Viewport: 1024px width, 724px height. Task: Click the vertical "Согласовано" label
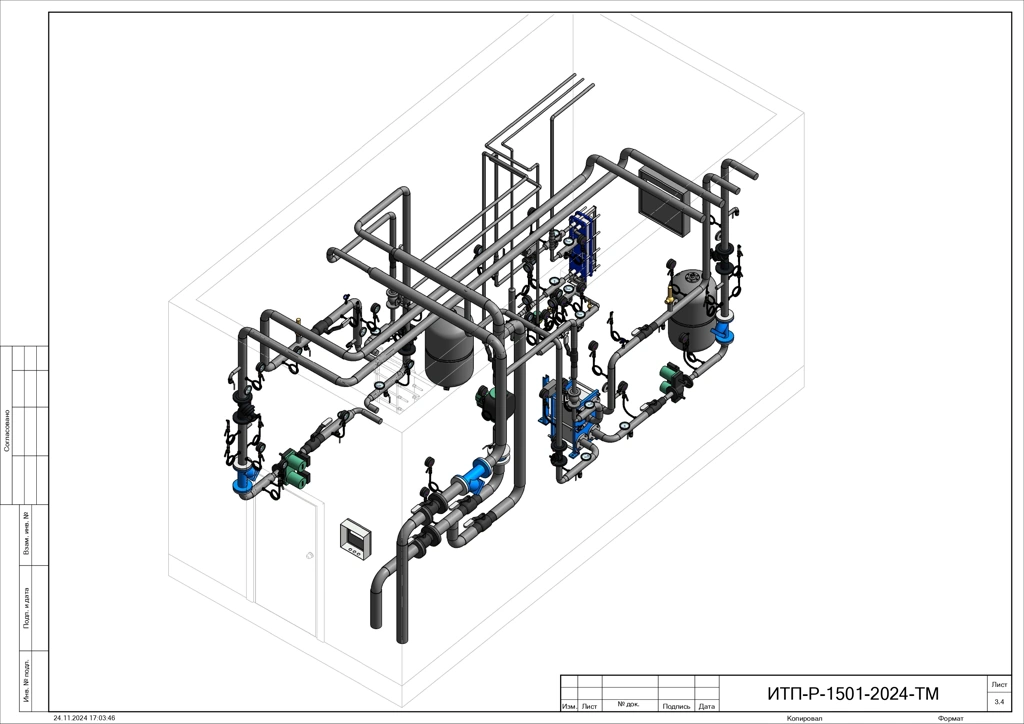(7, 430)
